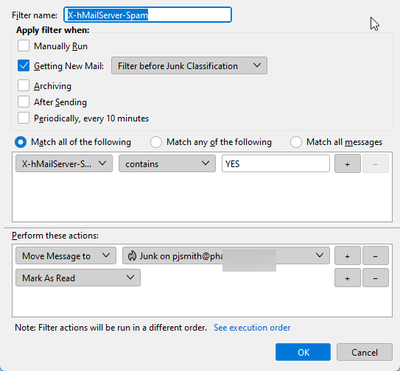
Task: Choose the Match all messages option
Action: (296, 142)
